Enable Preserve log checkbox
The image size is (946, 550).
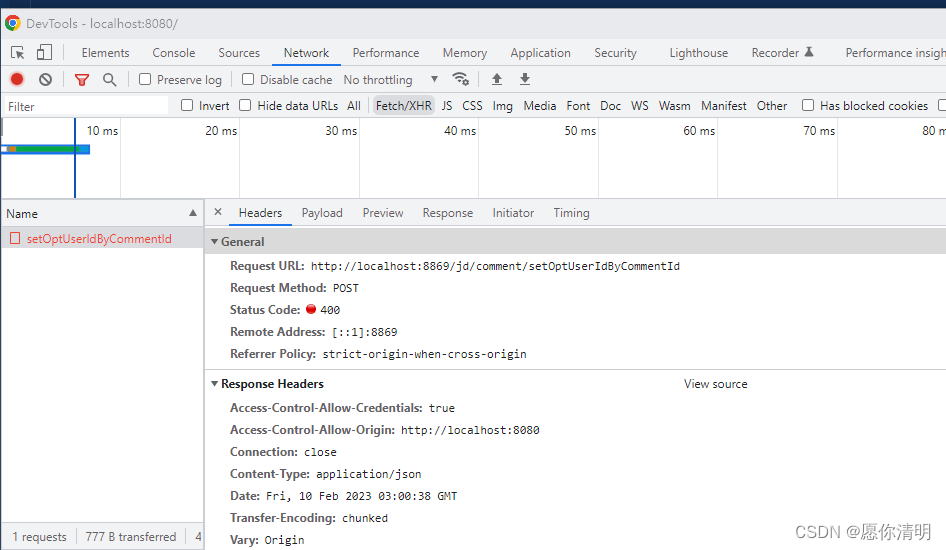[145, 79]
